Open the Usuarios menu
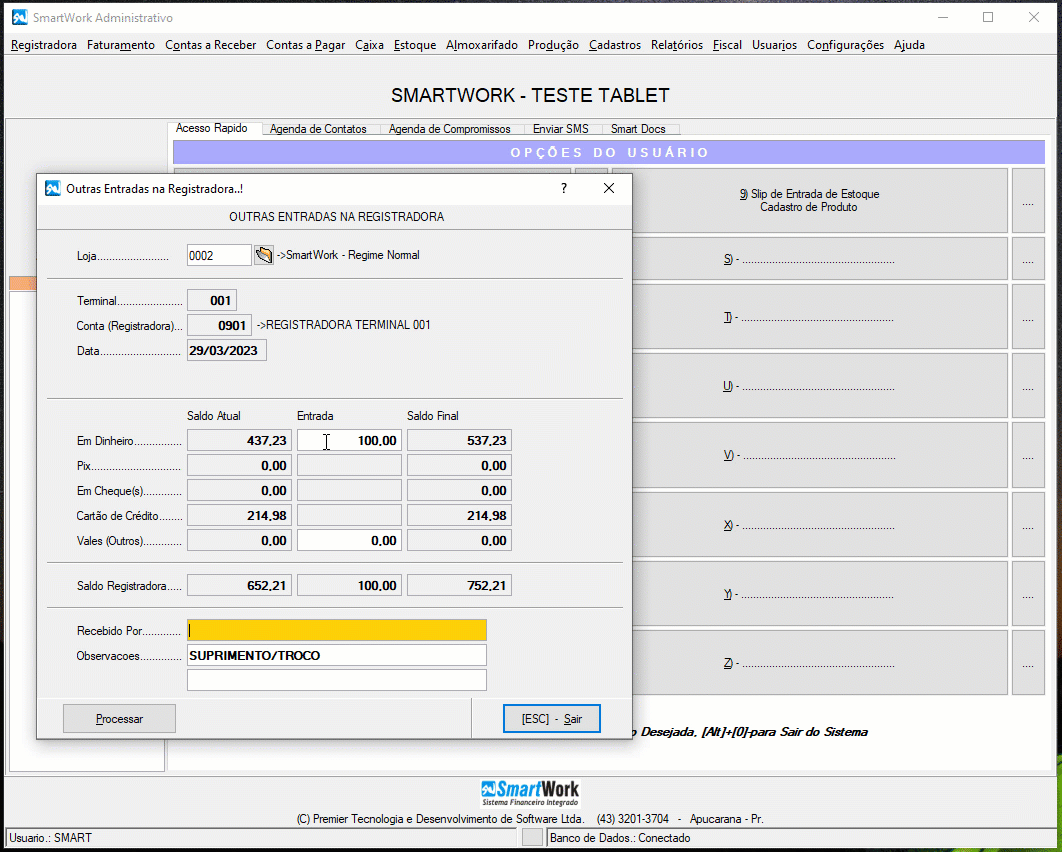 (774, 45)
